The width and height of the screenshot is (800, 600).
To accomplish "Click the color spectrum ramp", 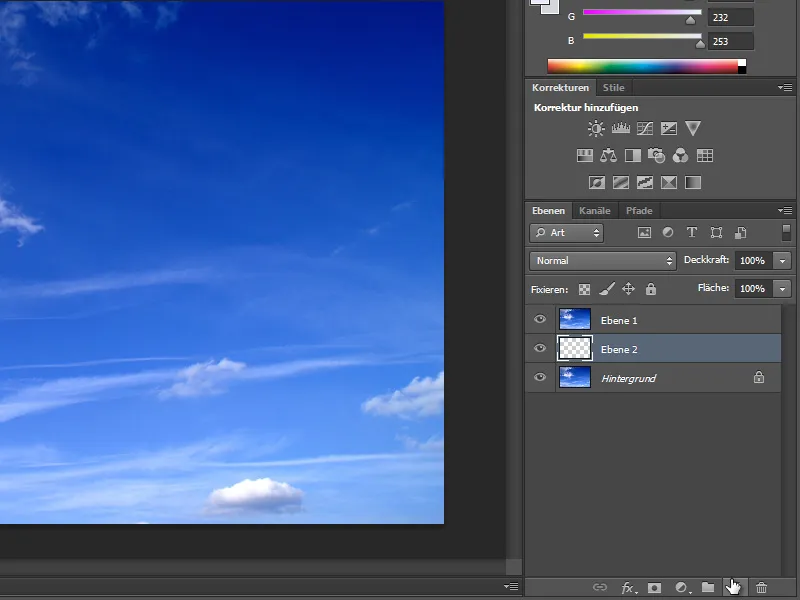I will tap(646, 66).
